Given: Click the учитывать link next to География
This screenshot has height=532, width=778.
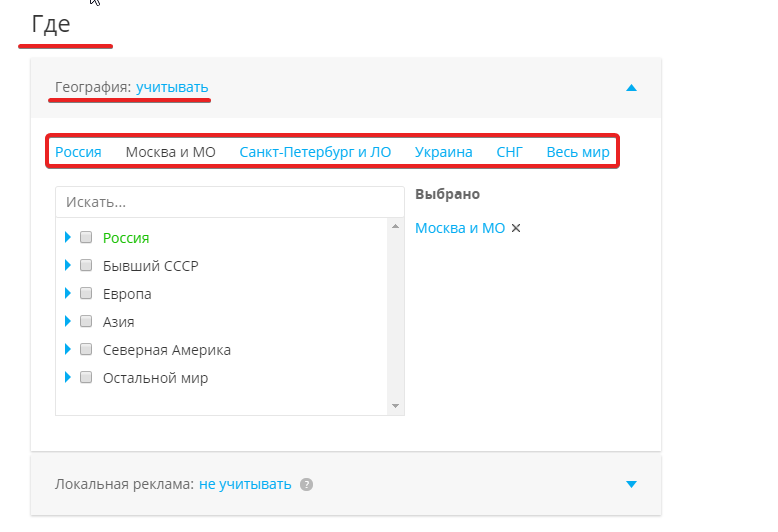Looking at the screenshot, I should (172, 87).
